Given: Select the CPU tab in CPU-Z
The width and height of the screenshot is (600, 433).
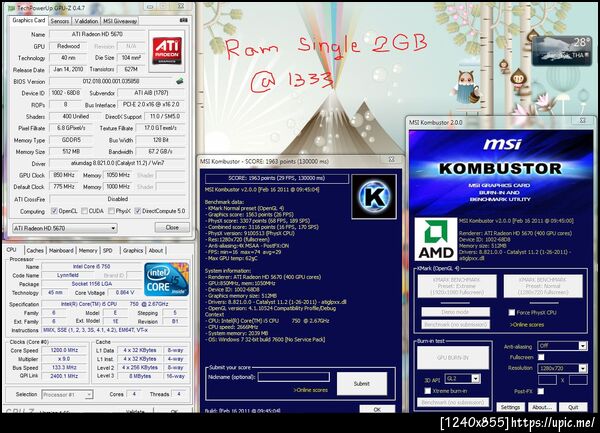Looking at the screenshot, I should [11, 250].
